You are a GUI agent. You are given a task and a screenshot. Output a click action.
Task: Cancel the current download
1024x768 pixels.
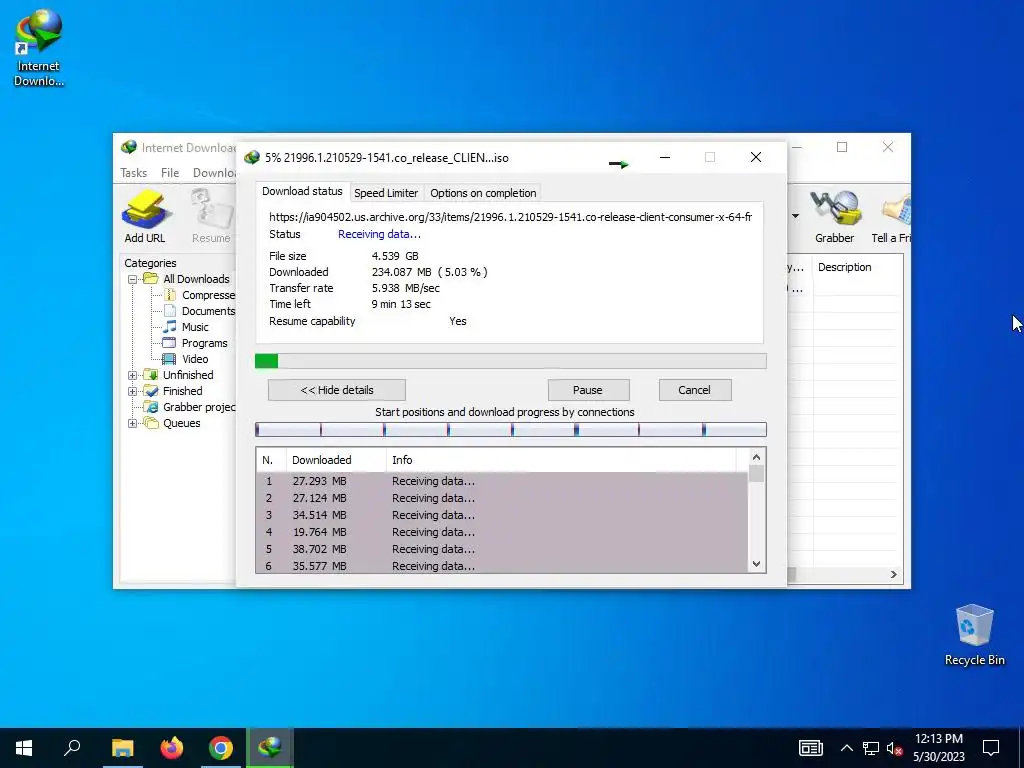(694, 390)
